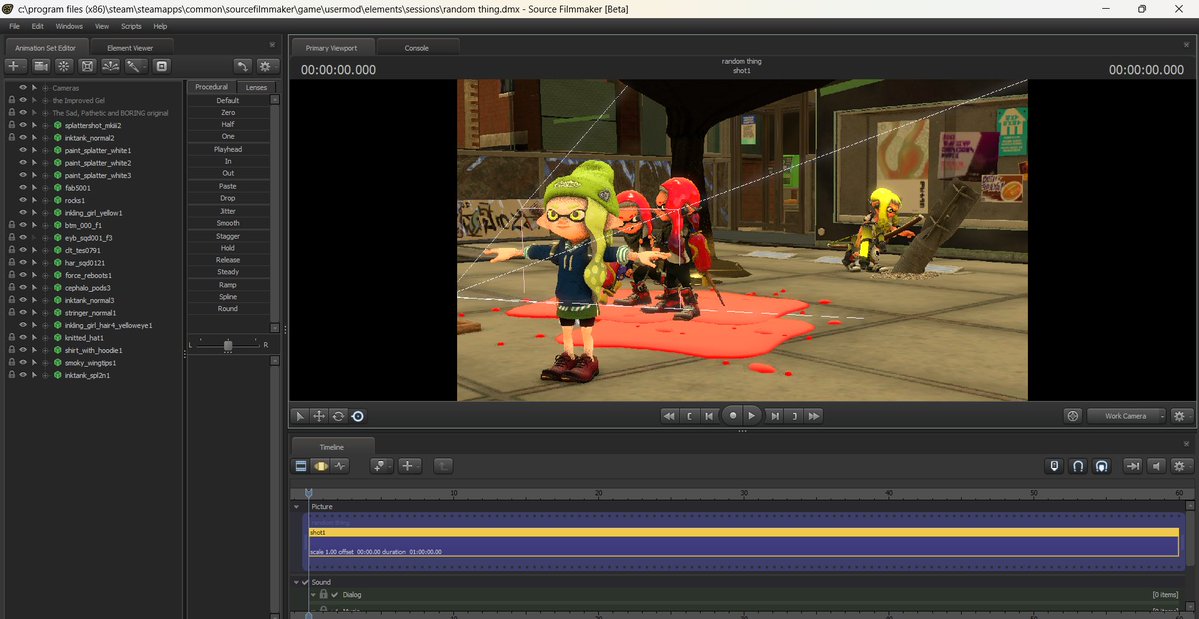Toggle the lock on stringer_normal1
The height and width of the screenshot is (619, 1199).
[11, 313]
